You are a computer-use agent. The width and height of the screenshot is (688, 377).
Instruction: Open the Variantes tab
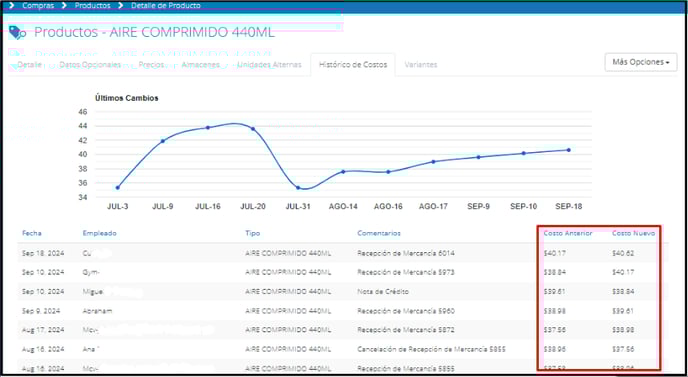pyautogui.click(x=421, y=65)
